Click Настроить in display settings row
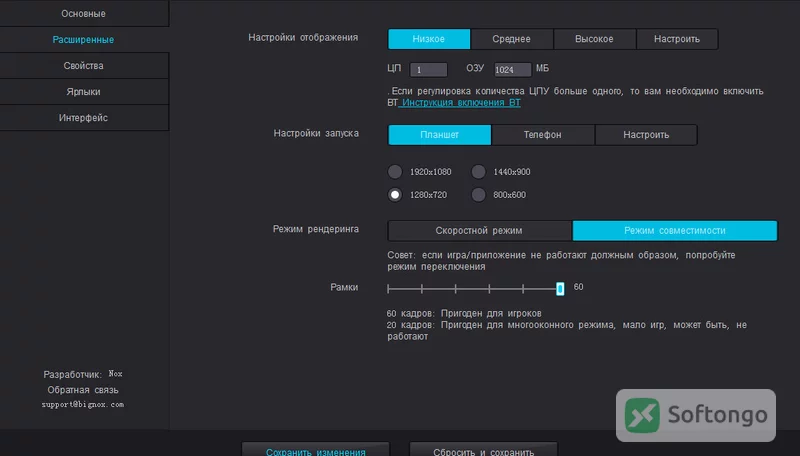Screen dimensions: 800x456 [677, 39]
